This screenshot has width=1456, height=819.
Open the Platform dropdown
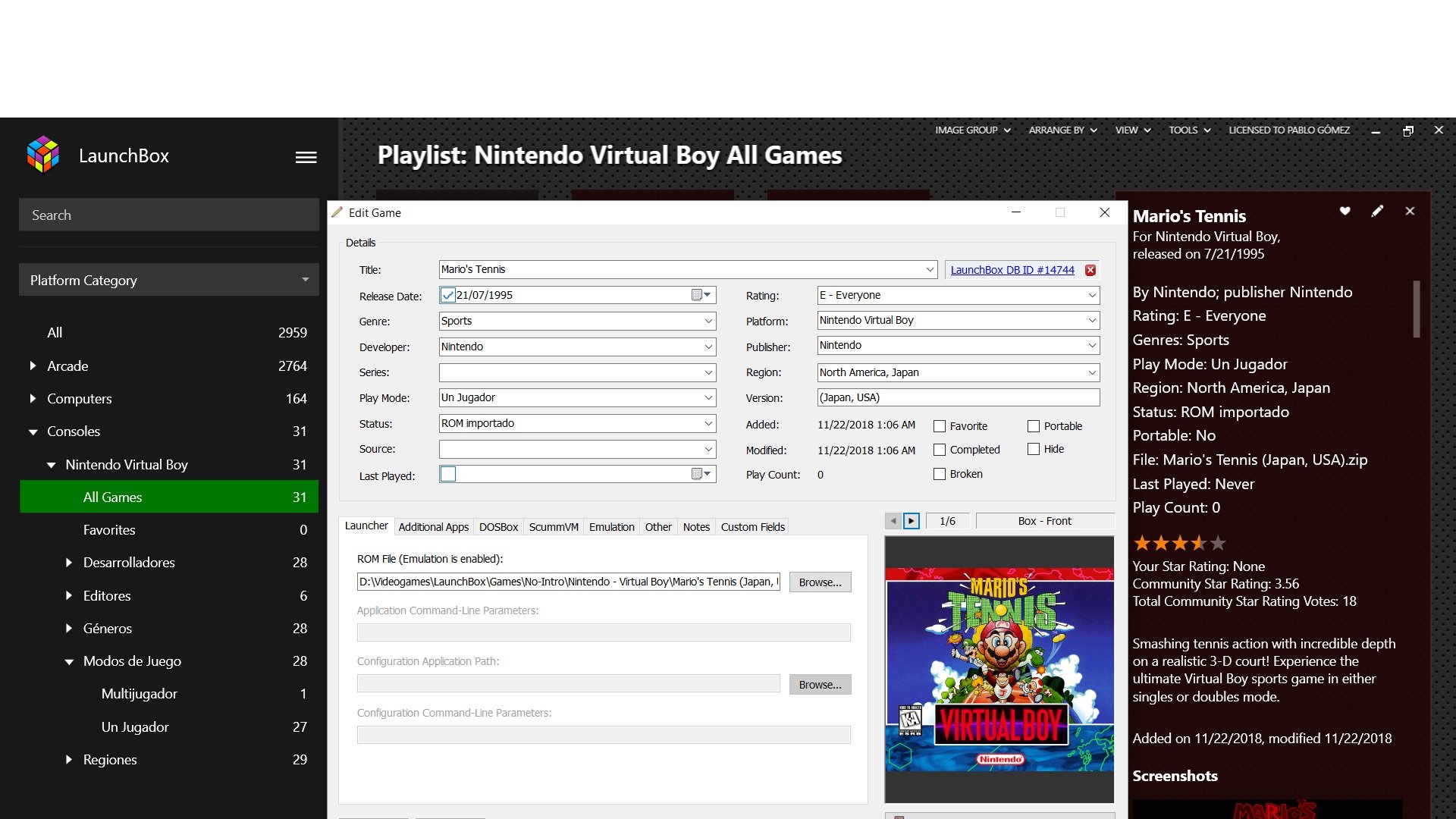pos(1092,320)
